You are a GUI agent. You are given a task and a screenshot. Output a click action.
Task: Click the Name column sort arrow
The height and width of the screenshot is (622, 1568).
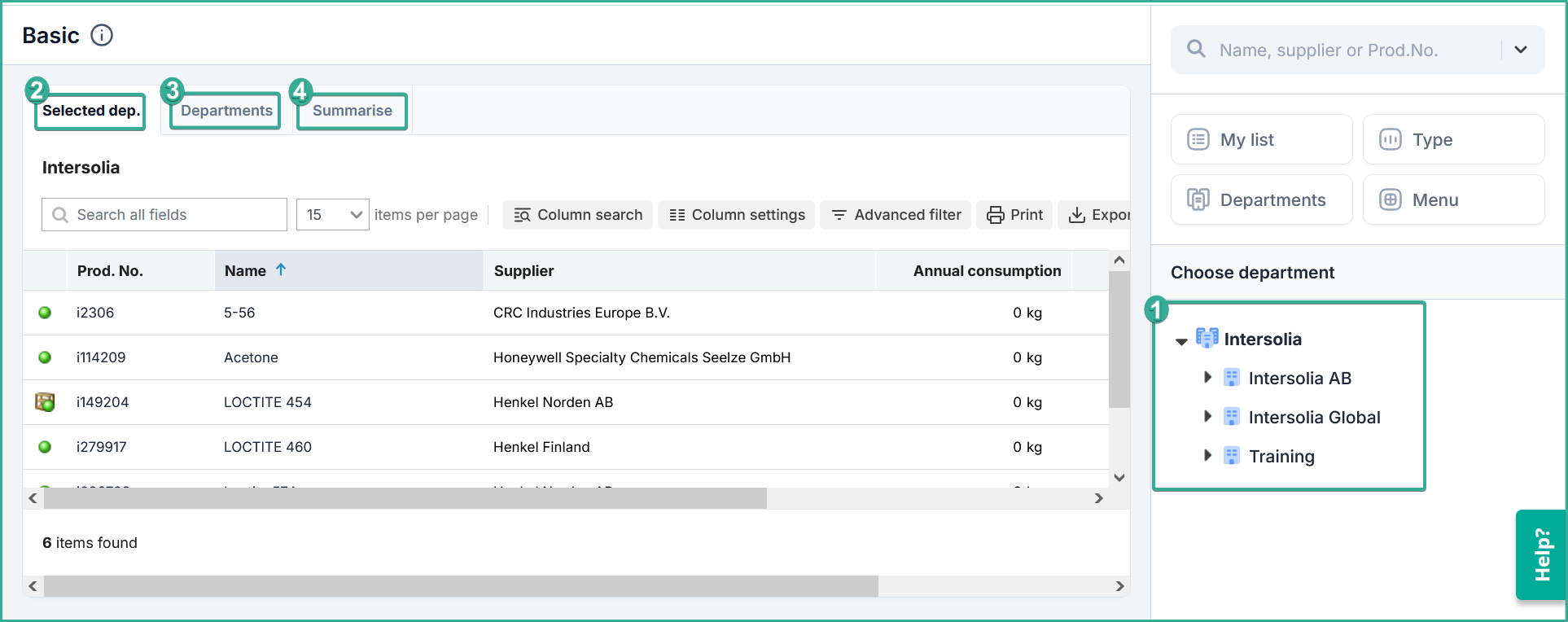pos(281,269)
